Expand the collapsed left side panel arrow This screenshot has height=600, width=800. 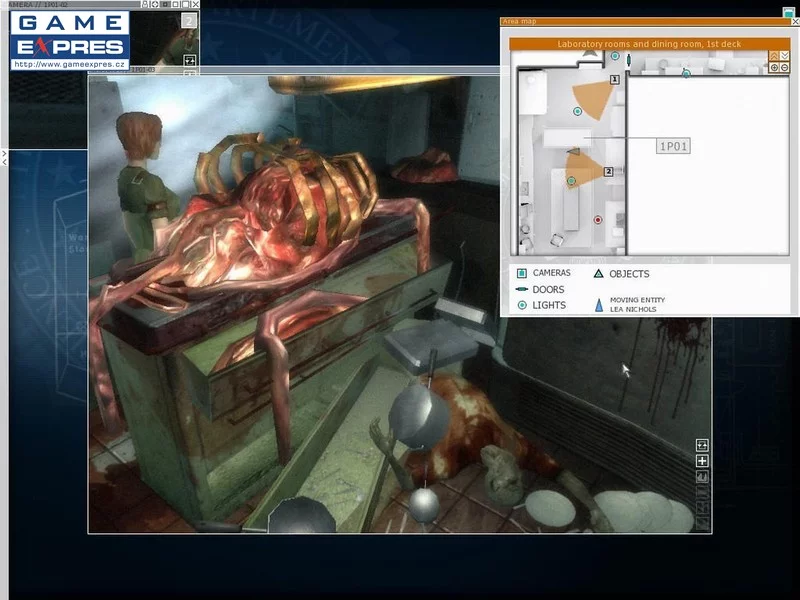point(4,157)
